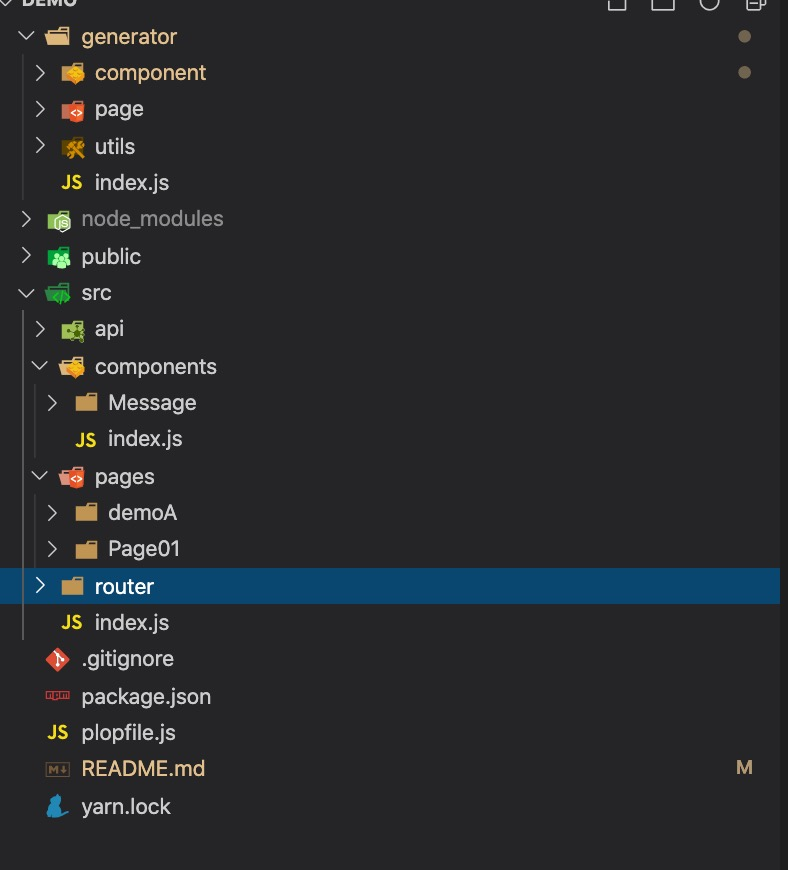Click the npm icon beside package.json
Viewport: 788px width, 870px height.
[58, 696]
